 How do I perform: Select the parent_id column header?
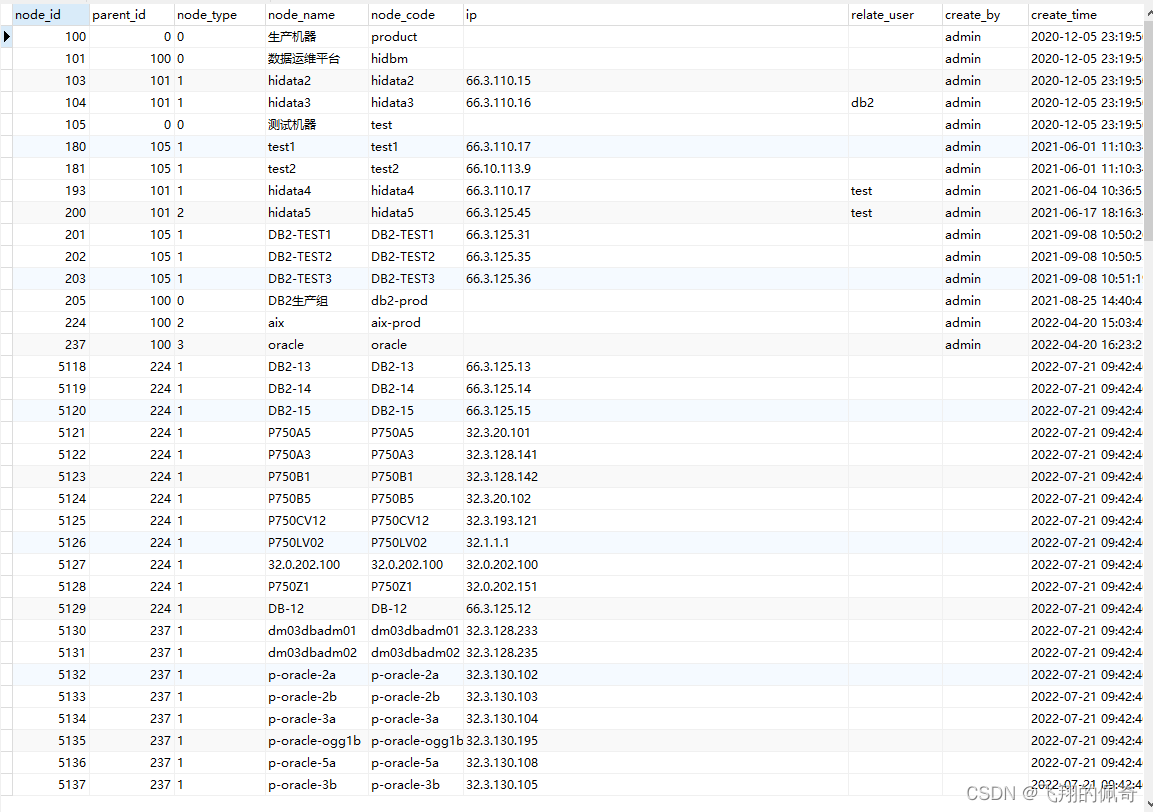click(x=131, y=15)
